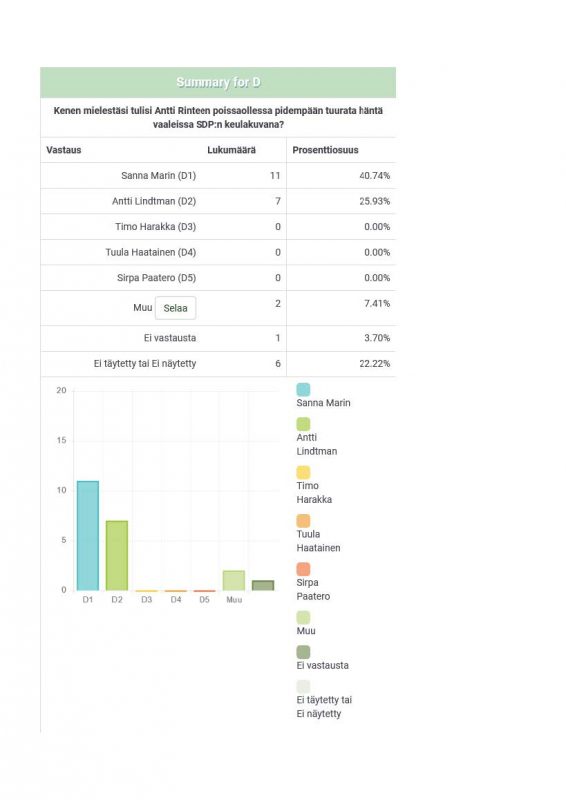The image size is (566, 800).
Task: Click the D2 green bar in chart
Action: point(117,556)
